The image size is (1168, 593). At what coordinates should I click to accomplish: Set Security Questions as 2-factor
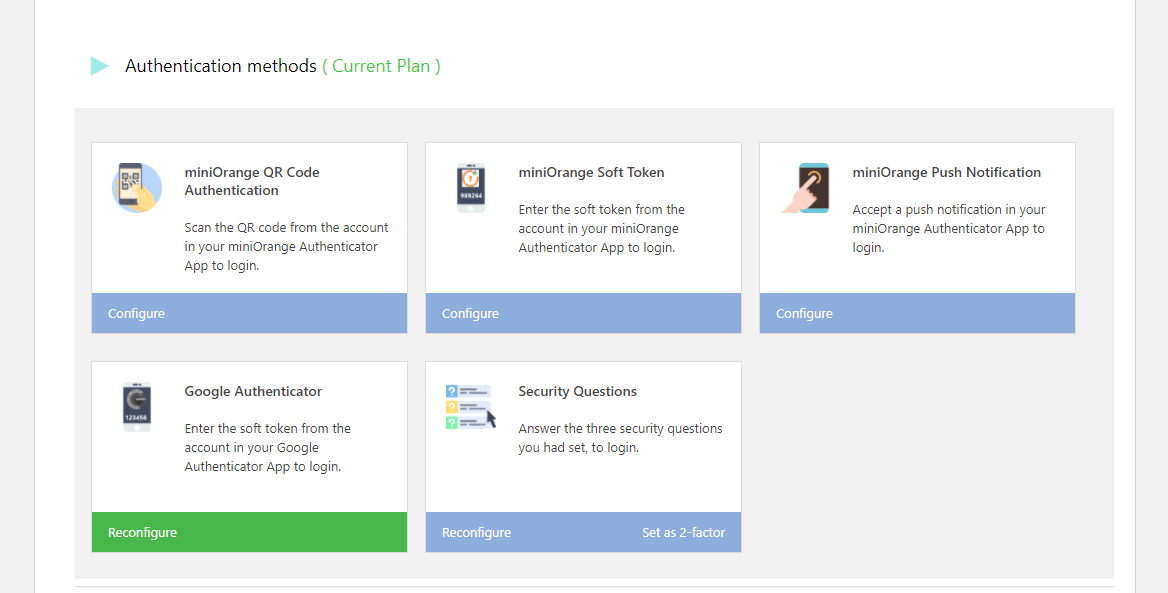coord(683,533)
